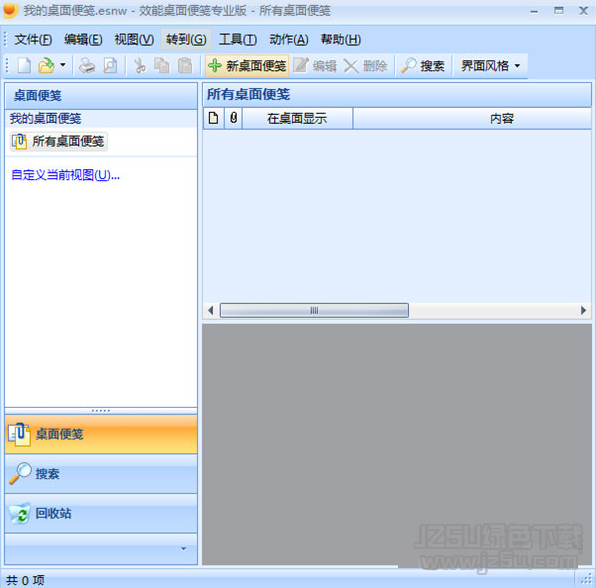Expand the arrow next to open folder

click(63, 65)
